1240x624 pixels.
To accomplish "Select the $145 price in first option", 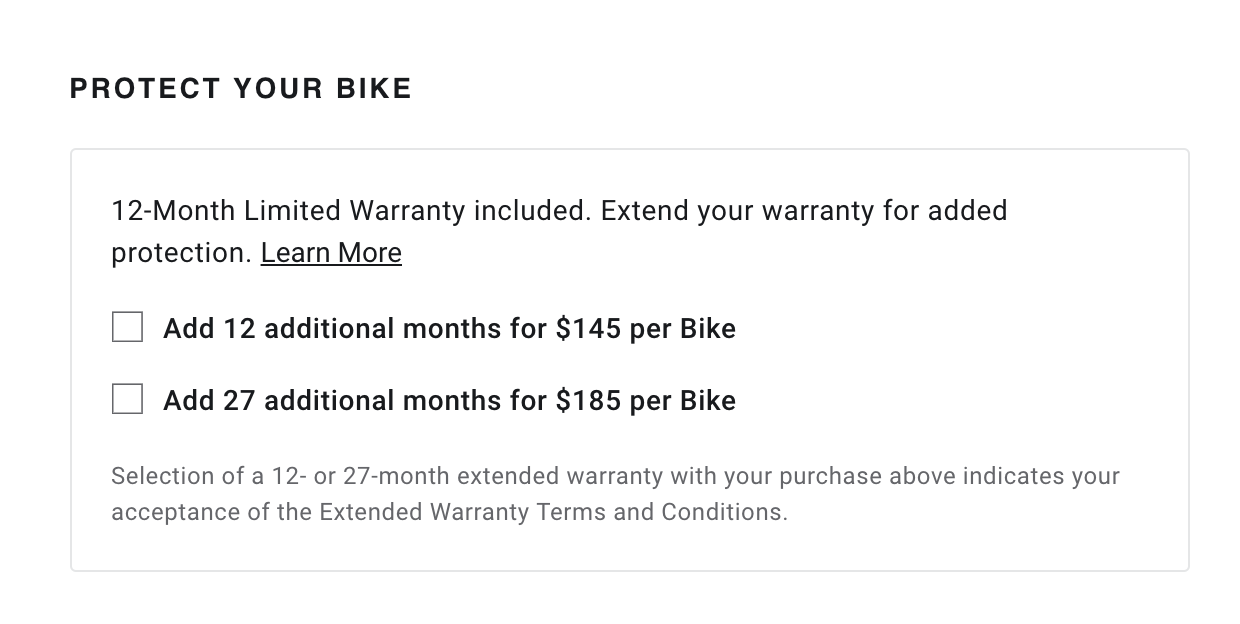I will click(588, 328).
